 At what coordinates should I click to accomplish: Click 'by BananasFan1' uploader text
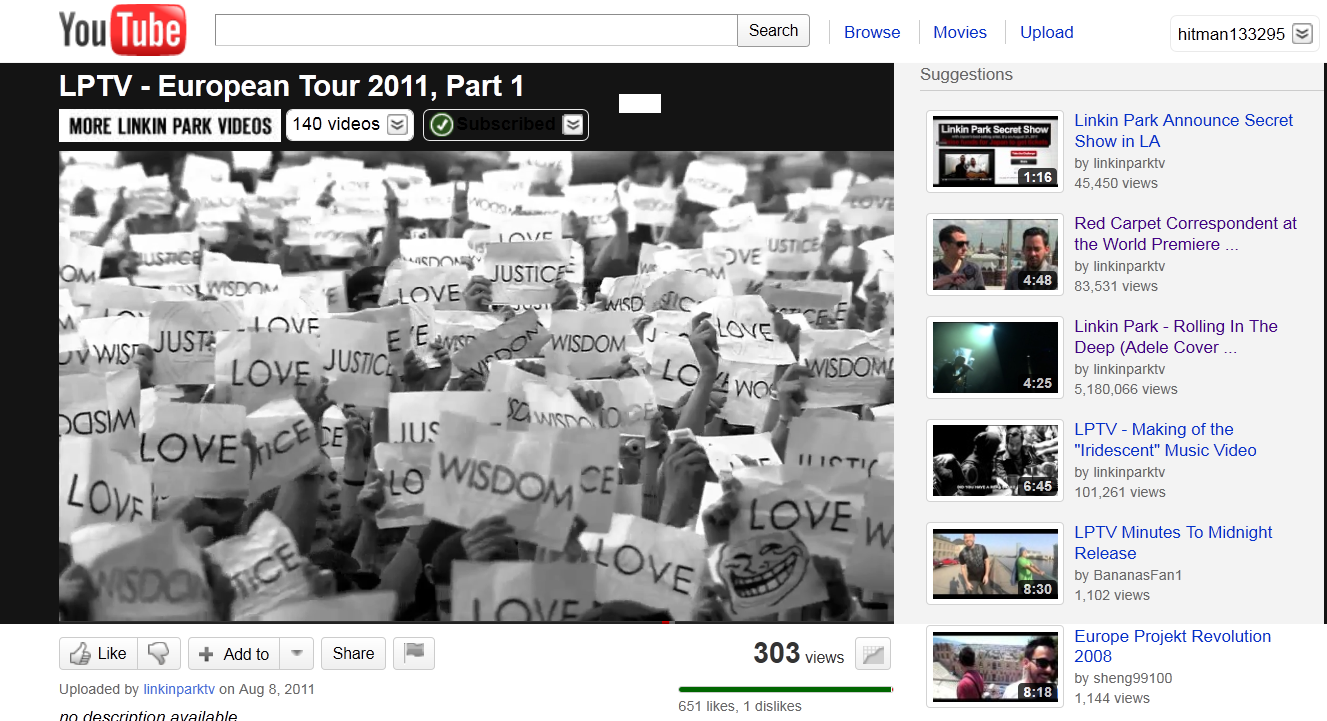click(x=1128, y=575)
